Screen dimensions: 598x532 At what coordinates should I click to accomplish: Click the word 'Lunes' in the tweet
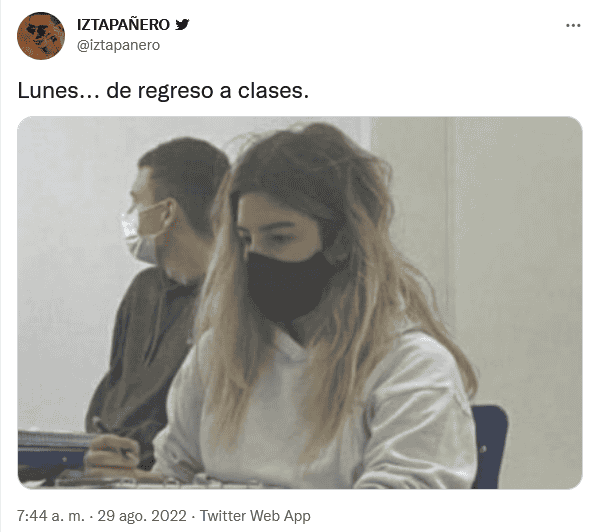[48, 91]
